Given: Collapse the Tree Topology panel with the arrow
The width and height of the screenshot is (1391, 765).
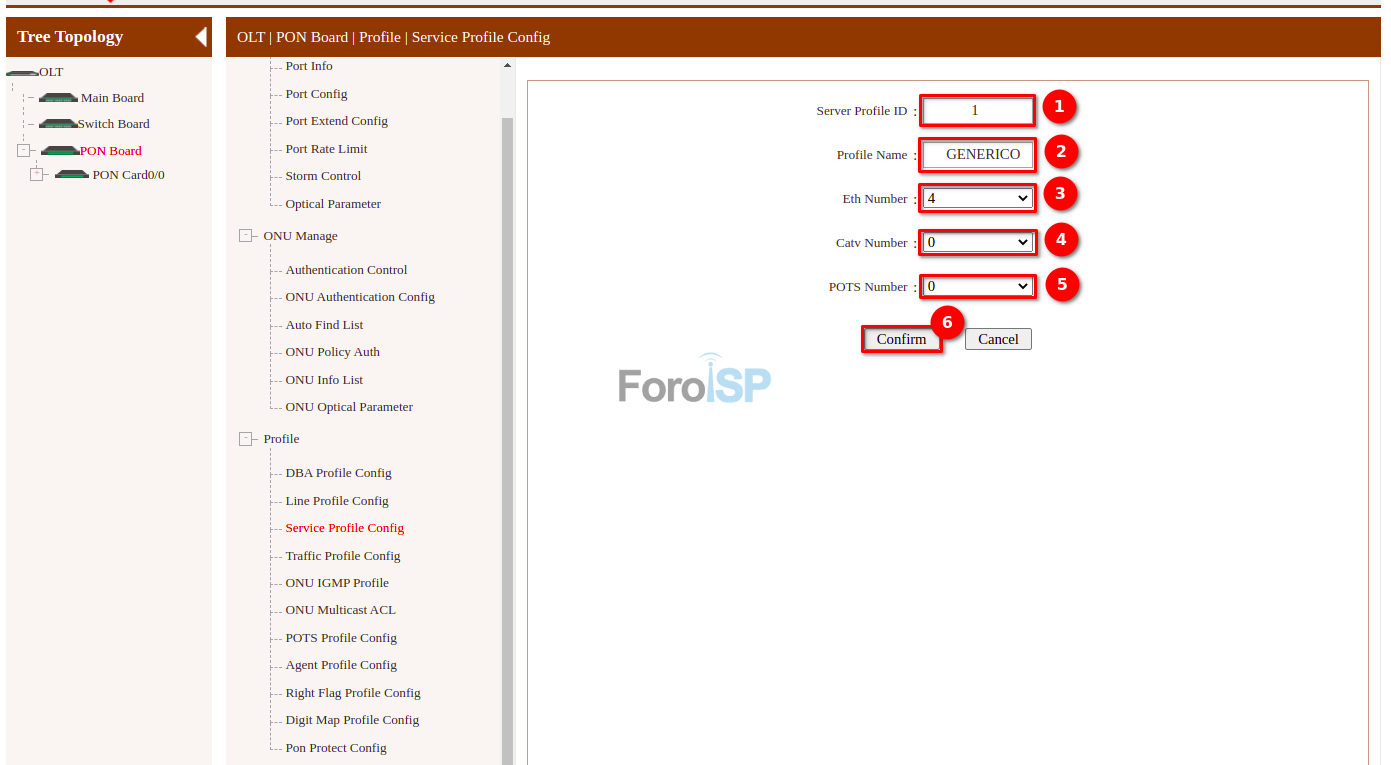Looking at the screenshot, I should point(201,36).
